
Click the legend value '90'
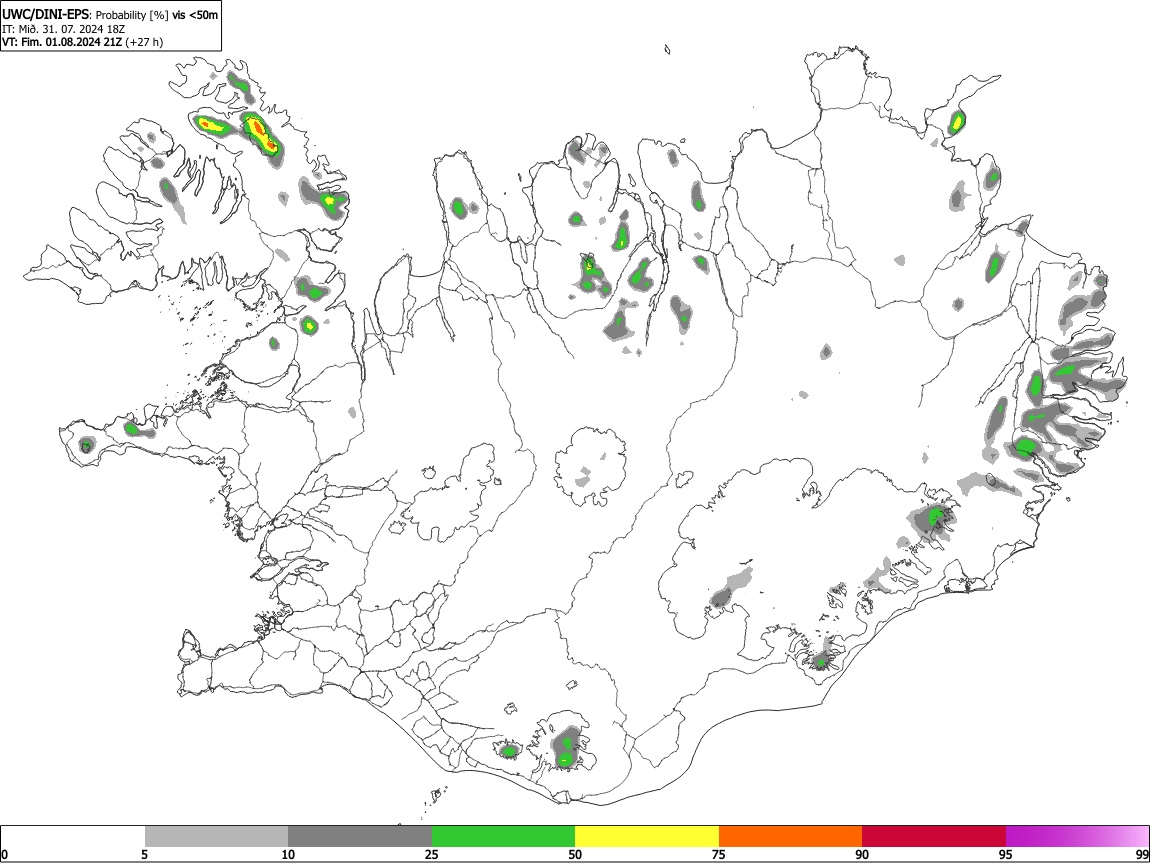[x=862, y=854]
